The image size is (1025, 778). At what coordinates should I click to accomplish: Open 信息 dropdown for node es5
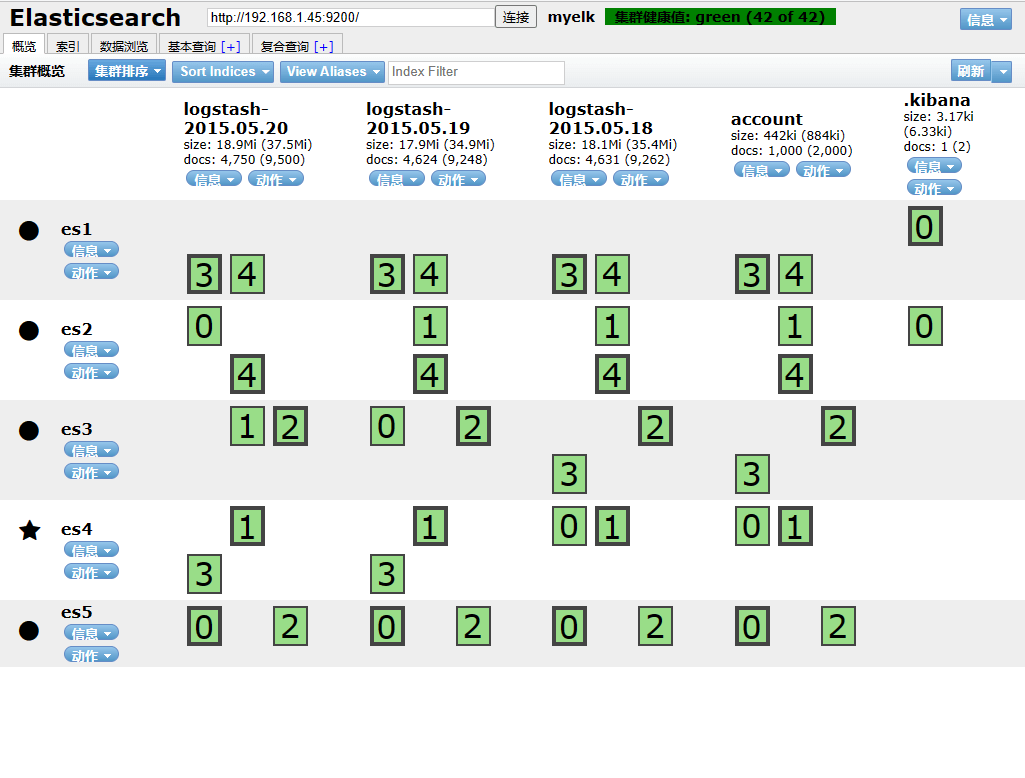coord(92,633)
